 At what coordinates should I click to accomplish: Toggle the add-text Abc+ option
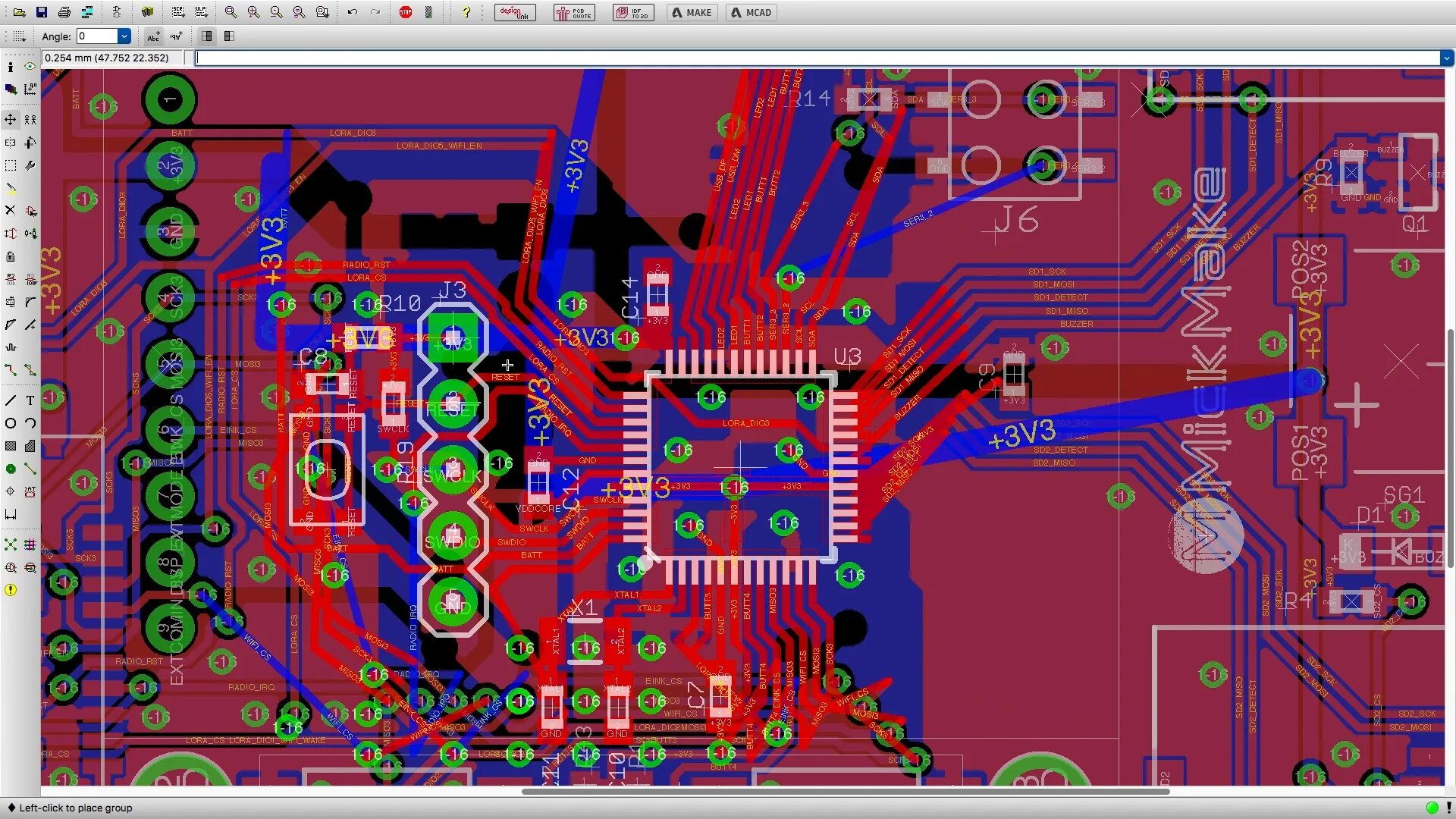(x=154, y=36)
